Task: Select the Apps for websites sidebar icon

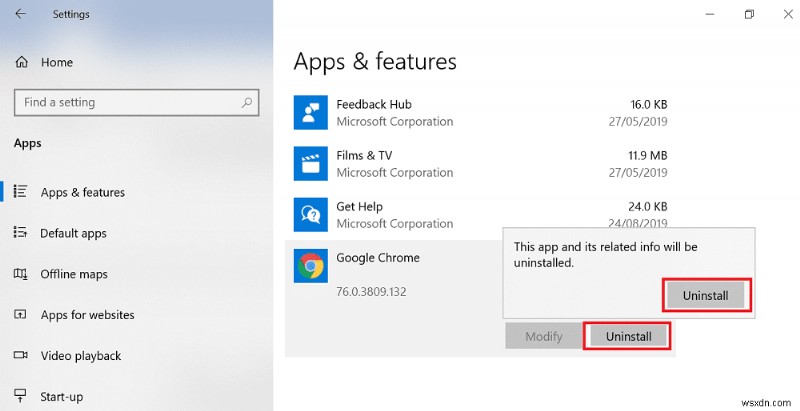Action: coord(20,314)
